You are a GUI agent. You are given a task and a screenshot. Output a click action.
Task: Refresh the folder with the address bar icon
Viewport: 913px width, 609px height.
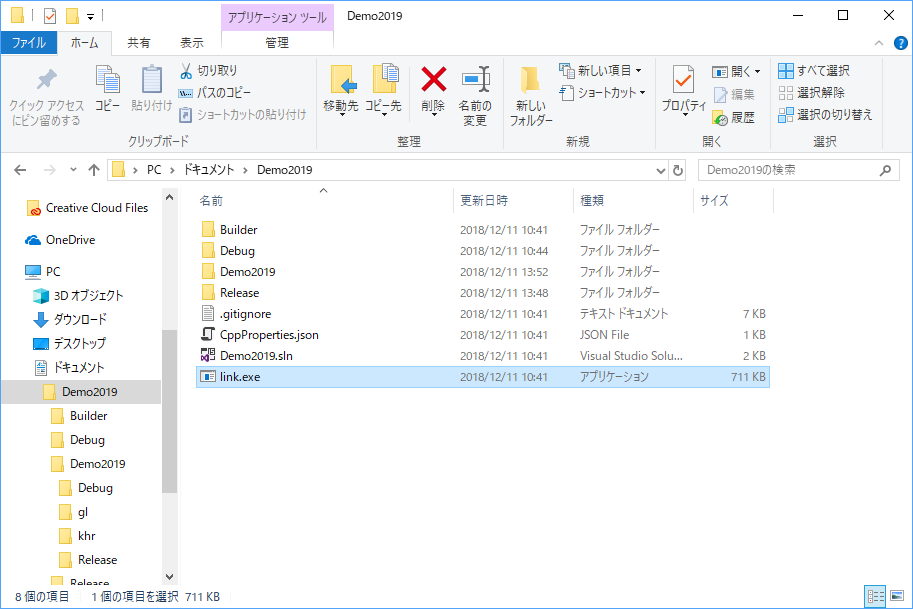[678, 170]
